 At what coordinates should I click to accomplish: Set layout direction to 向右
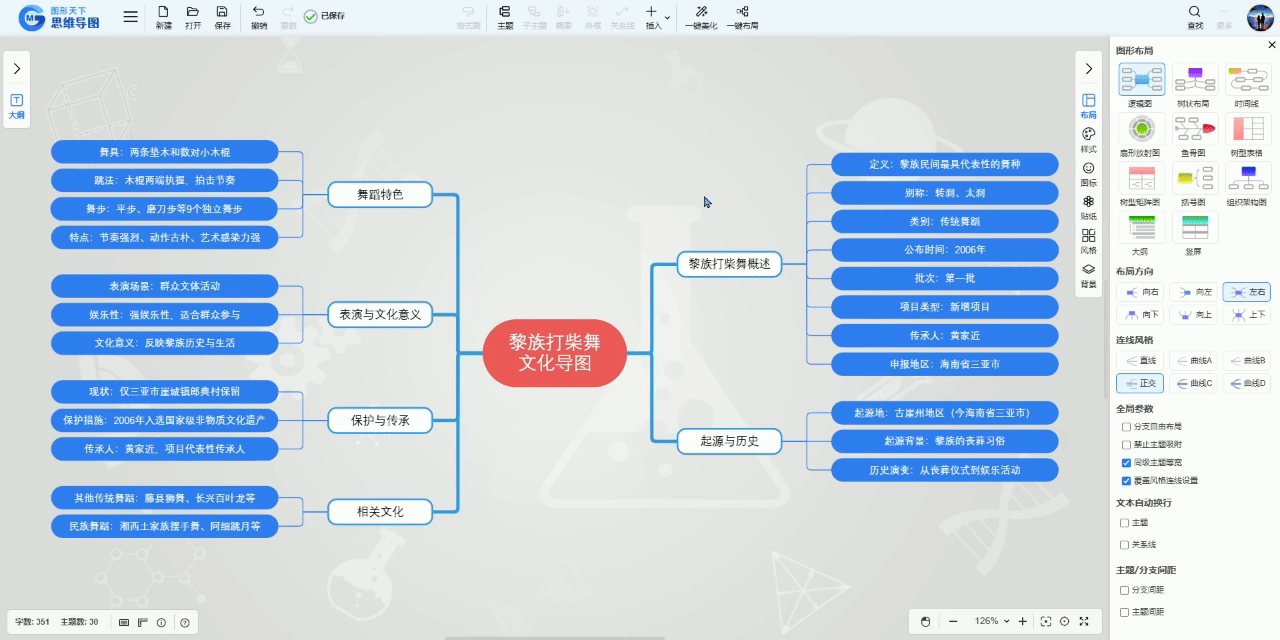click(1141, 291)
